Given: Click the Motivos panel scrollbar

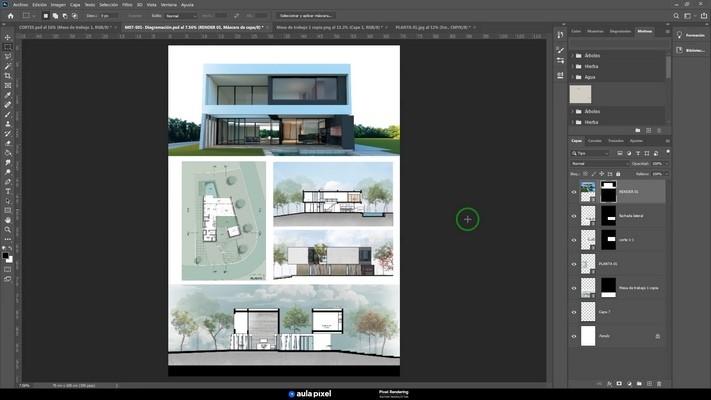Looking at the screenshot, I should [668, 68].
